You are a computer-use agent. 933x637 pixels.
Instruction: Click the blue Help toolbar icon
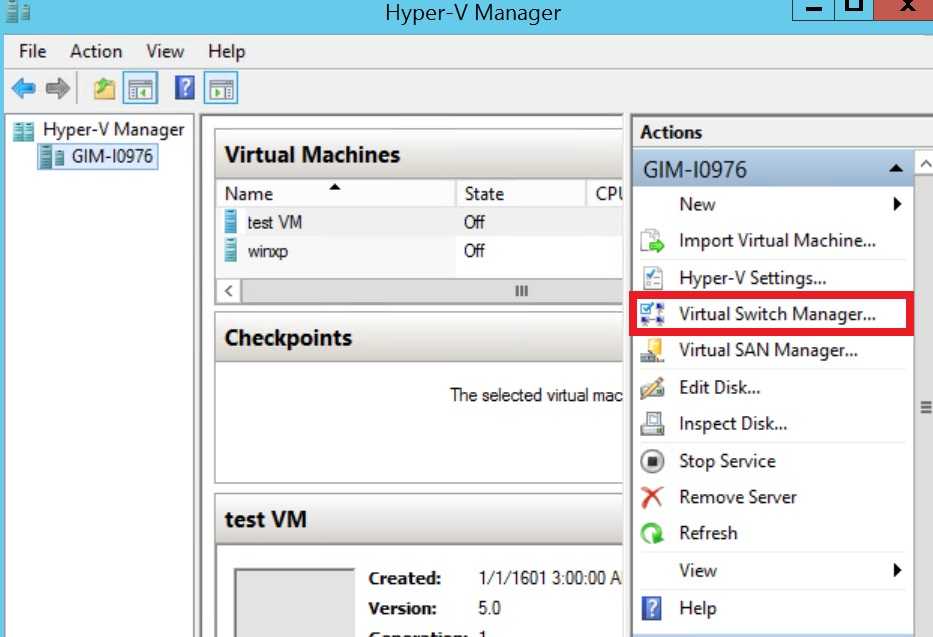pyautogui.click(x=184, y=89)
